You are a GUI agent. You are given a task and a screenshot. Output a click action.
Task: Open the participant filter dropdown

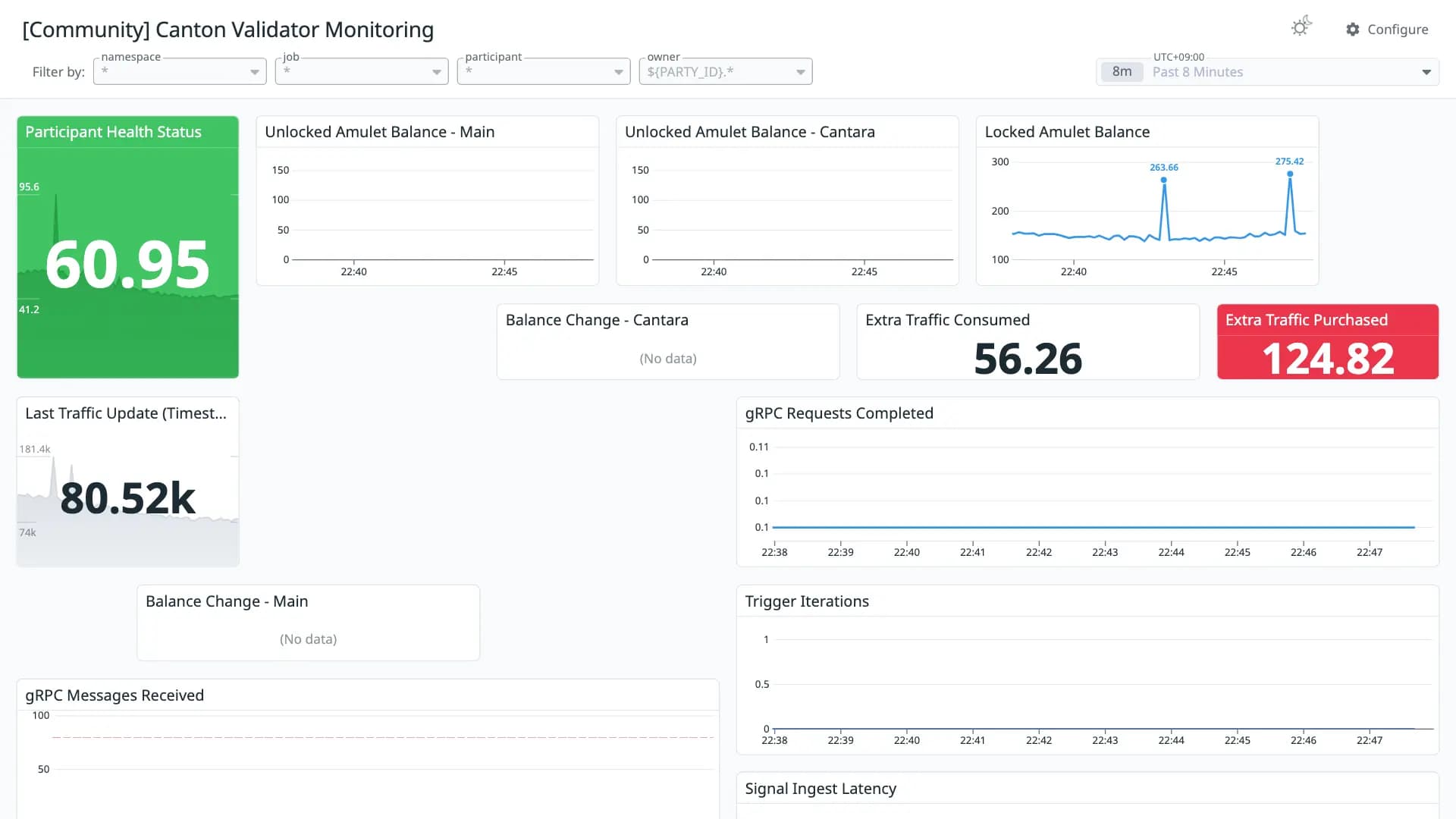(x=544, y=71)
